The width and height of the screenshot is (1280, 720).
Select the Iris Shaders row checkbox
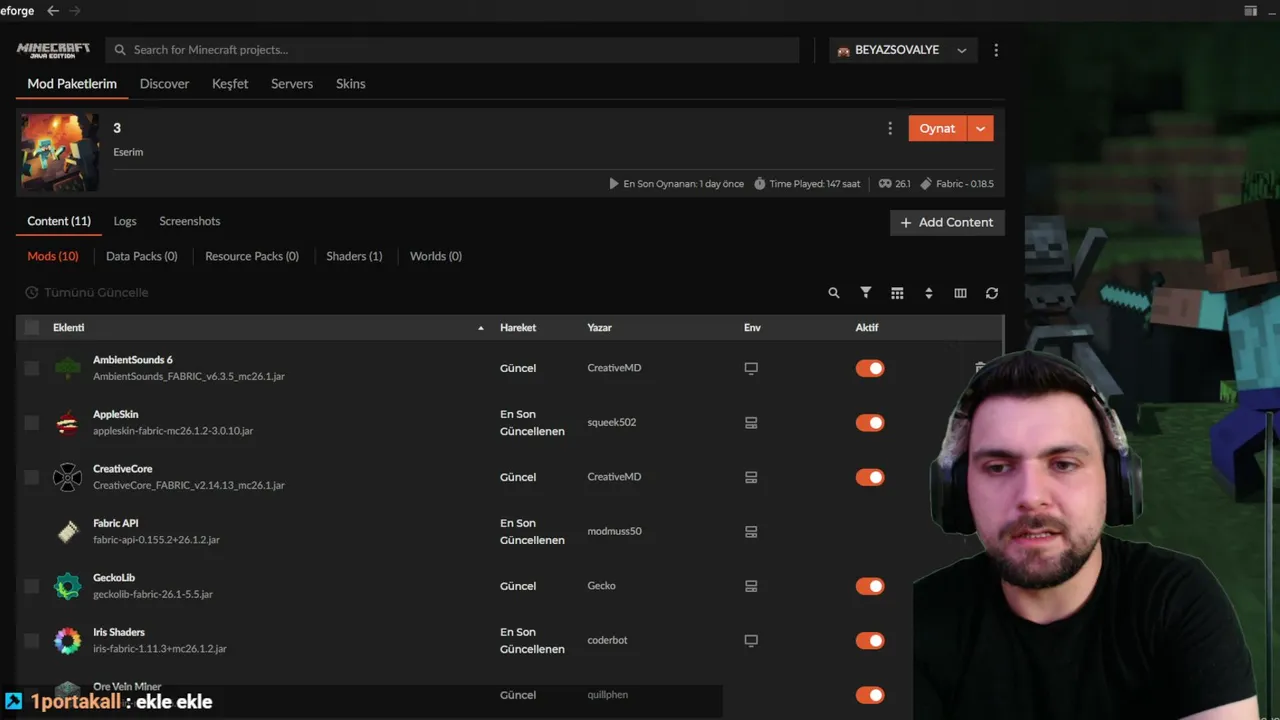click(32, 640)
